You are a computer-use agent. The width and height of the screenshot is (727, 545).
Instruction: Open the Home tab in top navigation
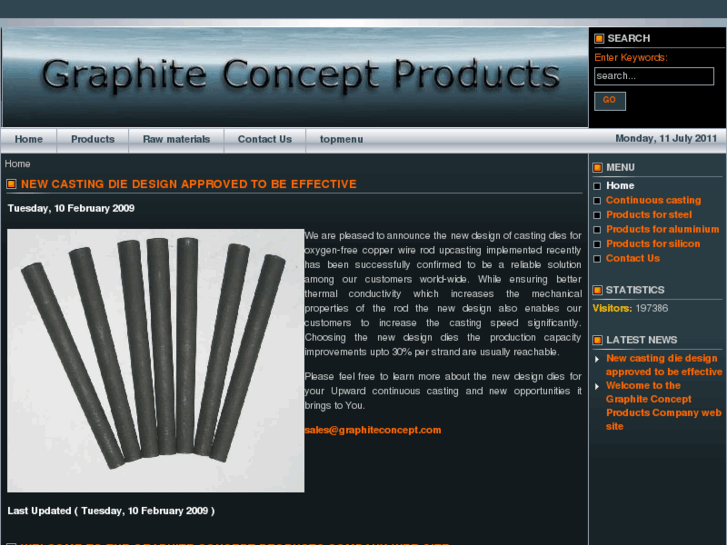click(29, 139)
